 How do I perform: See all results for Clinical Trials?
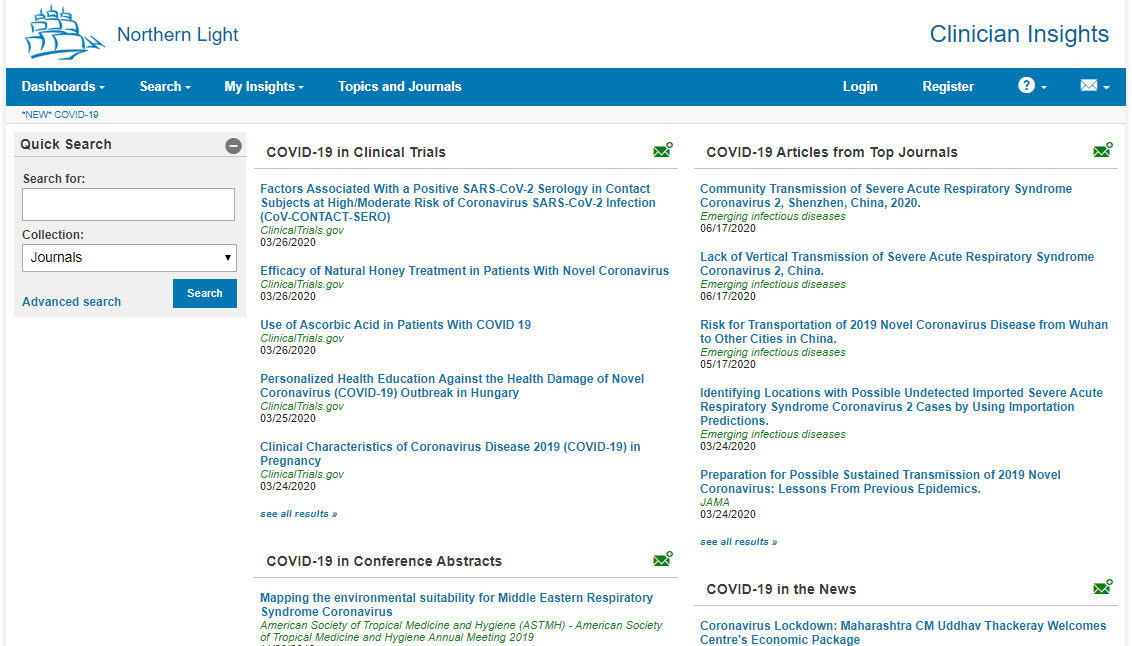coord(298,514)
